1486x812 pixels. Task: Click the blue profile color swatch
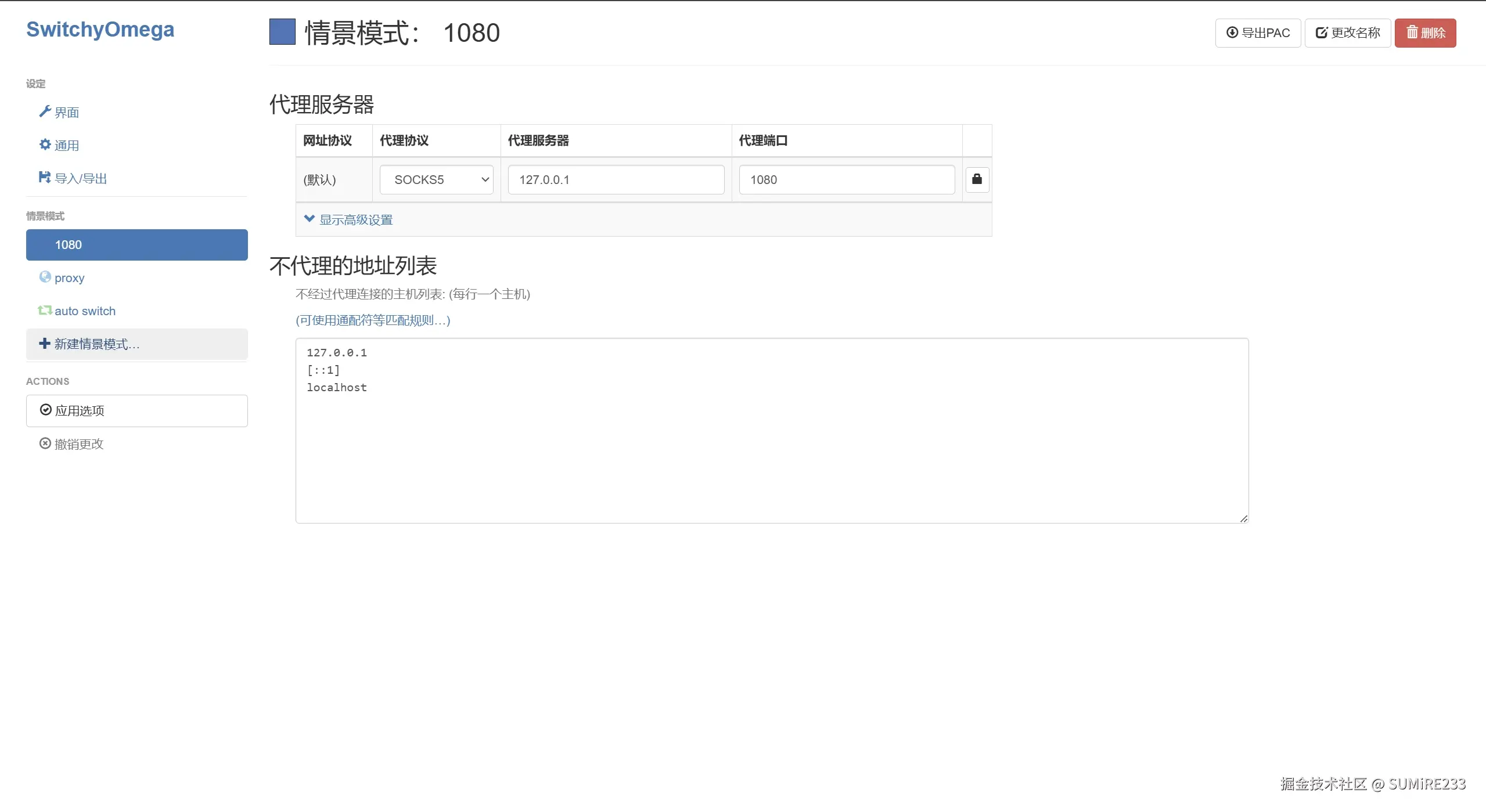coord(282,32)
